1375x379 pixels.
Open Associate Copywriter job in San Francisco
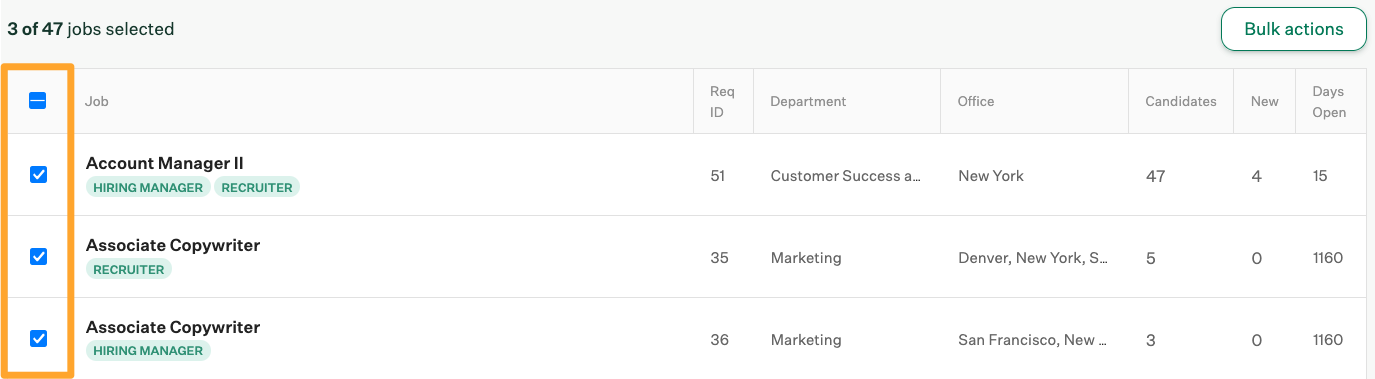pos(173,327)
